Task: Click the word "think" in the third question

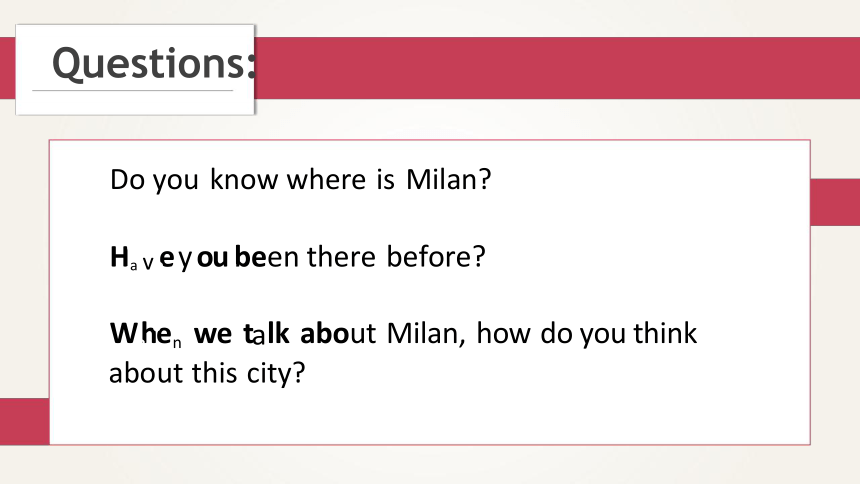Action: (665, 333)
